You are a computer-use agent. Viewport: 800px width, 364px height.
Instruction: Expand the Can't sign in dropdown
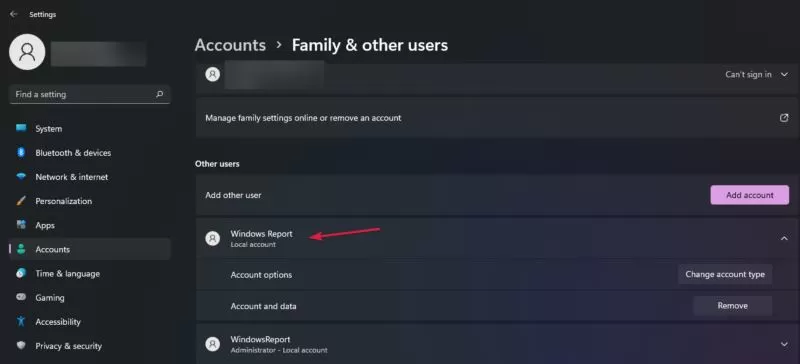784,75
